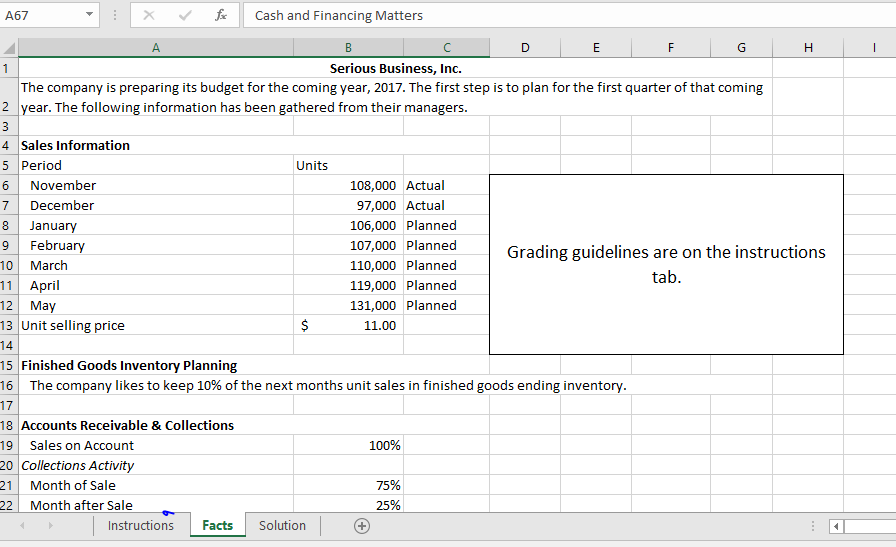Confirm entry with the checkmark icon
The width and height of the screenshot is (896, 547).
click(x=185, y=15)
